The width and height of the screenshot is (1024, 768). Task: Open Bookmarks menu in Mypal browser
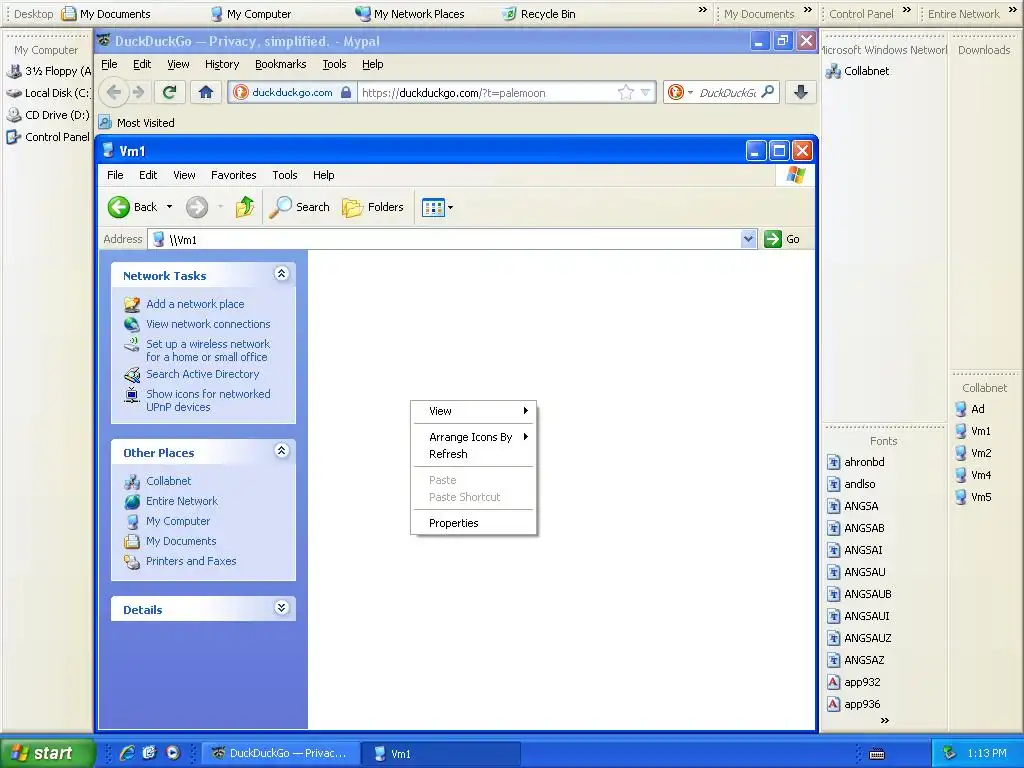pyautogui.click(x=280, y=64)
